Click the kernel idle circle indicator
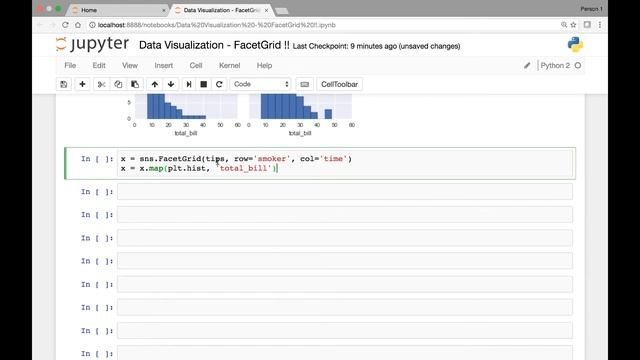The height and width of the screenshot is (360, 640). (x=578, y=65)
